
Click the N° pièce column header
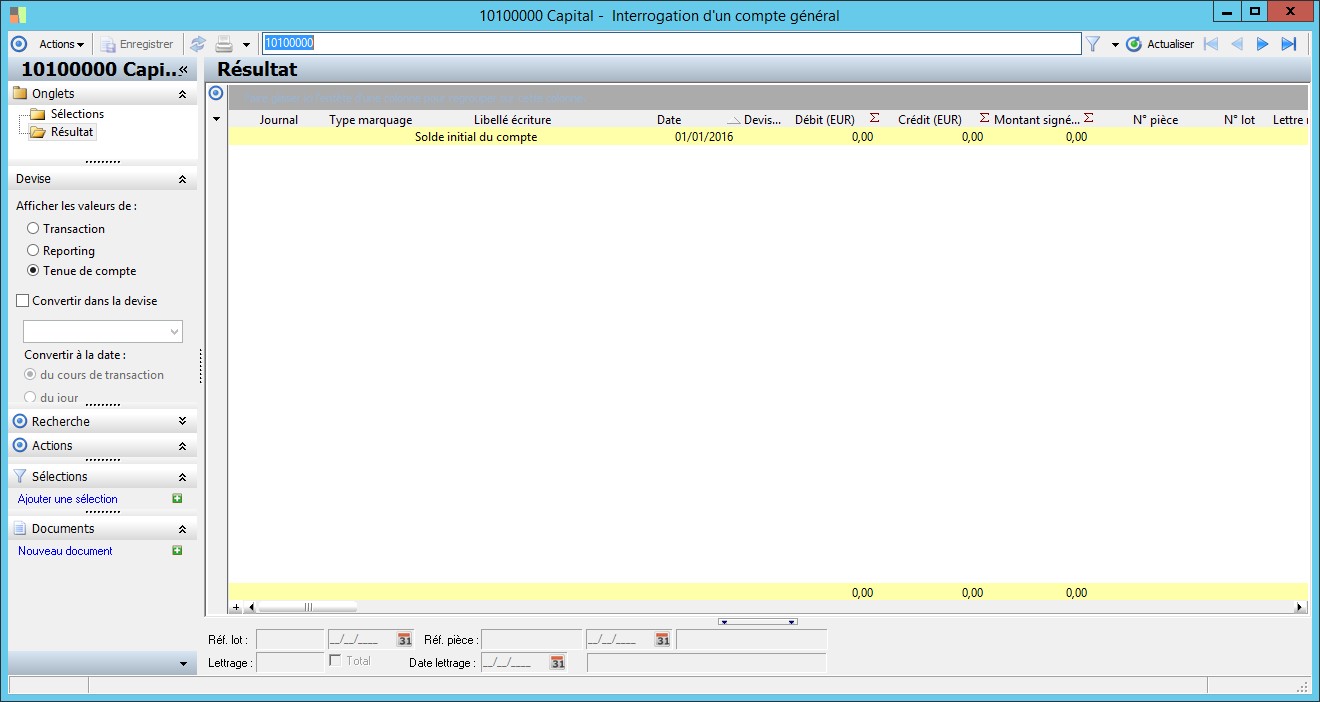tap(1155, 120)
